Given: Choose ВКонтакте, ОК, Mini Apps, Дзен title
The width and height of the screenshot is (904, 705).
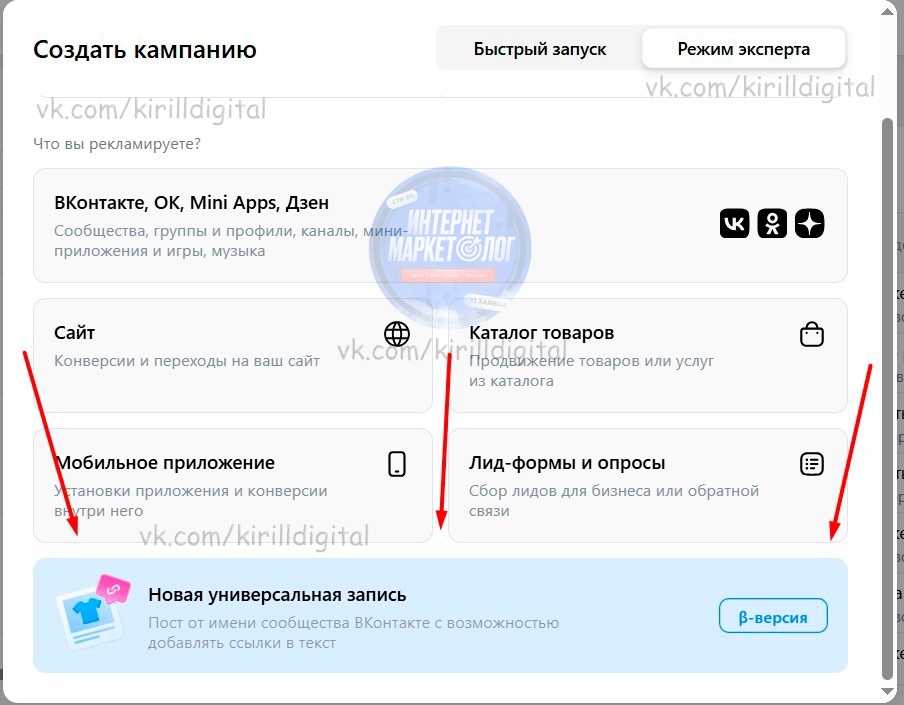Looking at the screenshot, I should coord(191,203).
